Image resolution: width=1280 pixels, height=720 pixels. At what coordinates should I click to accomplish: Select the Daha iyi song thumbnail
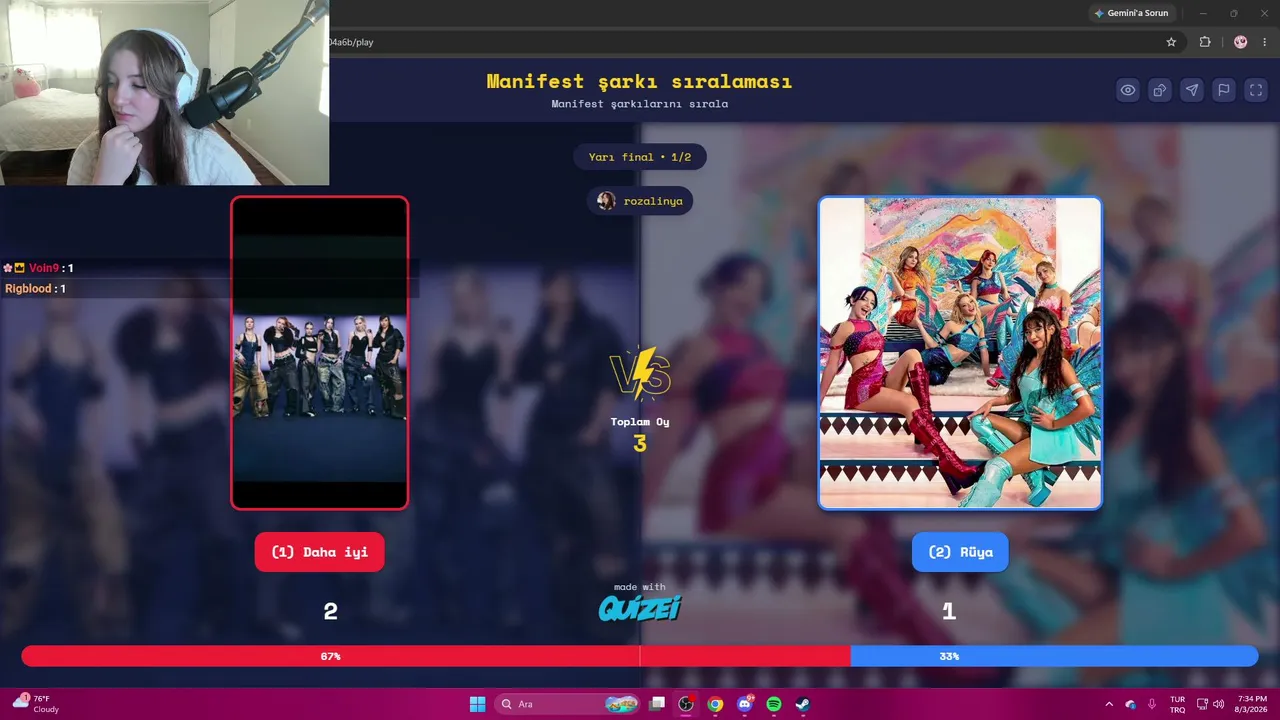tap(320, 353)
